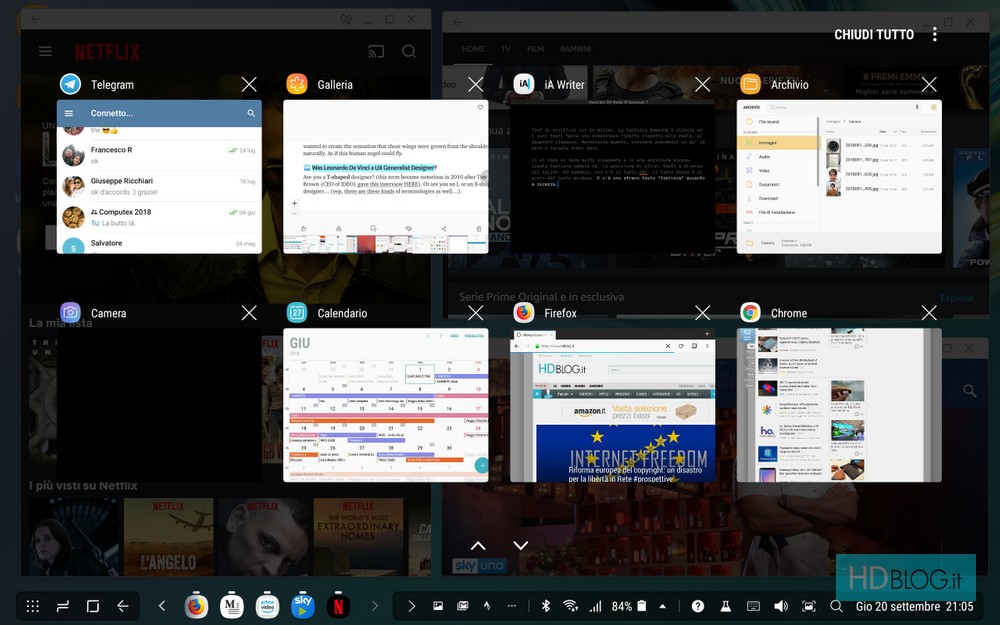Click the Calendario app icon in recents
1000x625 pixels.
pos(297,312)
